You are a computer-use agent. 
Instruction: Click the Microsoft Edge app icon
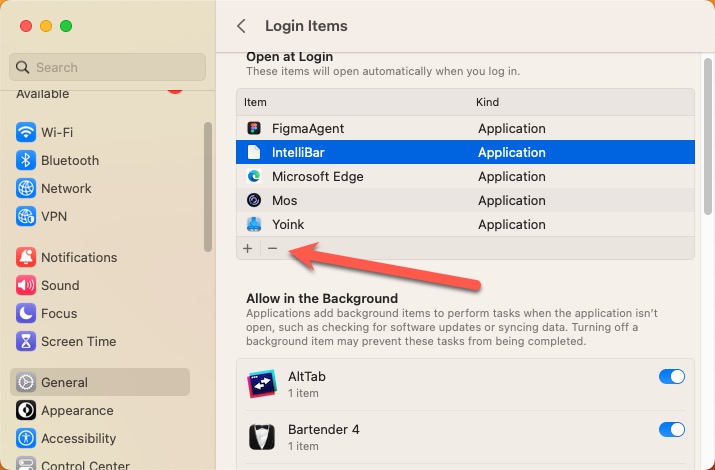254,176
